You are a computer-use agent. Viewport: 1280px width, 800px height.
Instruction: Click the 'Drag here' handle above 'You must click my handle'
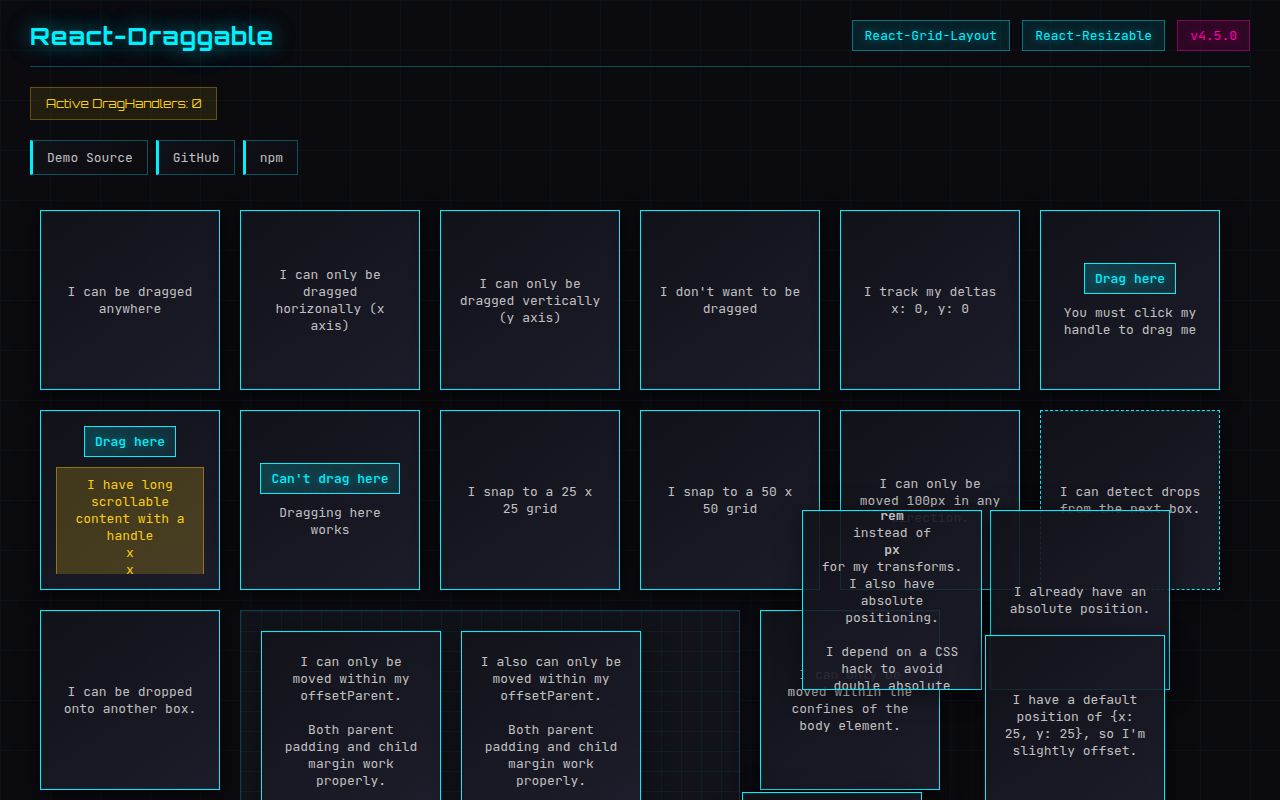(x=1130, y=279)
